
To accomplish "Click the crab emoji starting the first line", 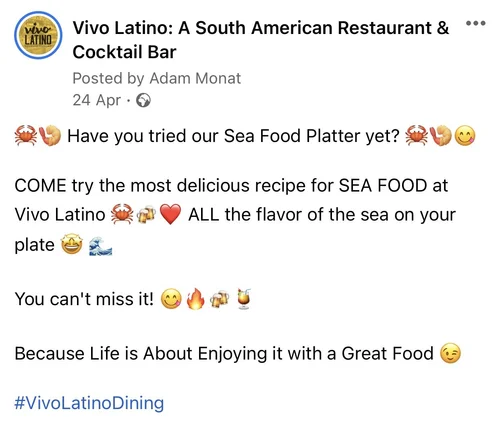I will pyautogui.click(x=26, y=135).
